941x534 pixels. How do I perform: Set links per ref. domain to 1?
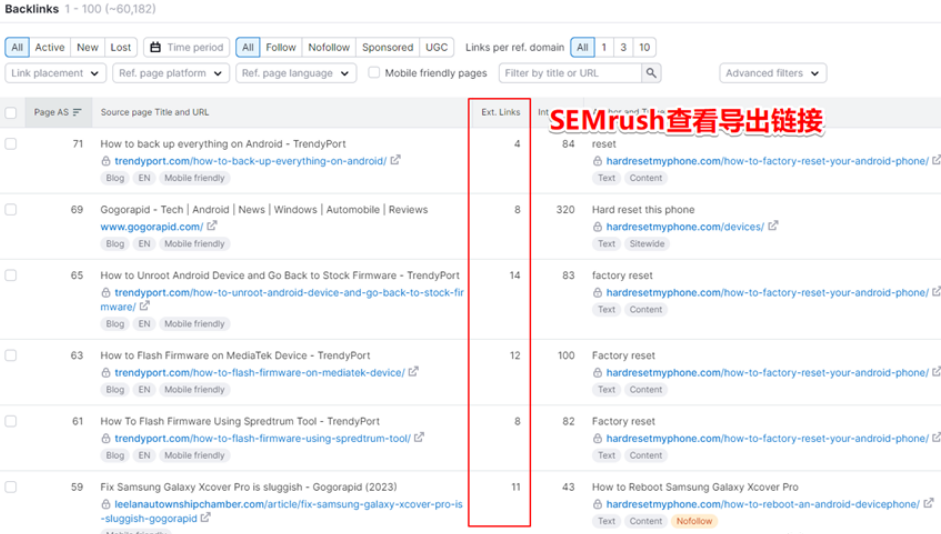(x=604, y=47)
